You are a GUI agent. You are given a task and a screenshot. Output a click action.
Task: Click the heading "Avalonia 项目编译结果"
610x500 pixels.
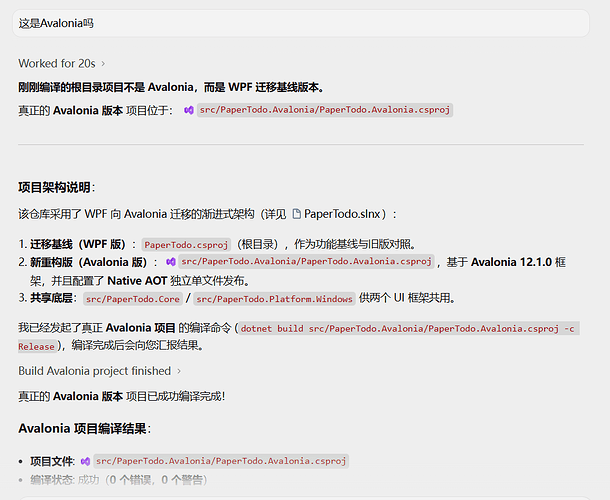click(84, 429)
